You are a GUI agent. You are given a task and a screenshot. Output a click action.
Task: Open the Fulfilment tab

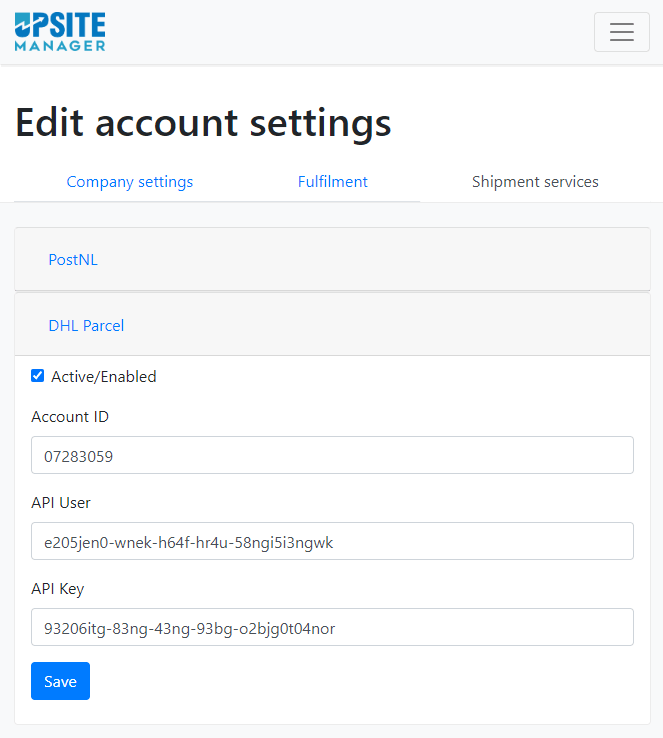(333, 182)
